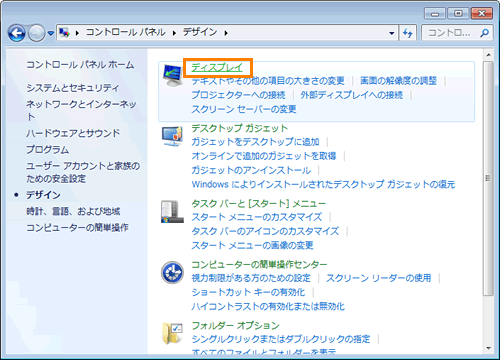This screenshot has width=500, height=360.
Task: Open タスク バーのアイコンのカスタマイズ link
Action: tap(265, 232)
